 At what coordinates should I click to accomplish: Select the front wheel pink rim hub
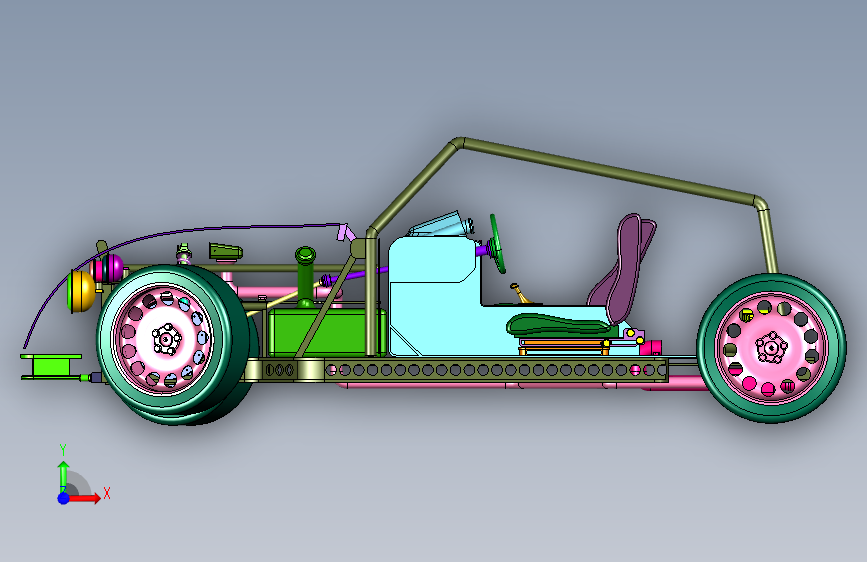(165, 338)
